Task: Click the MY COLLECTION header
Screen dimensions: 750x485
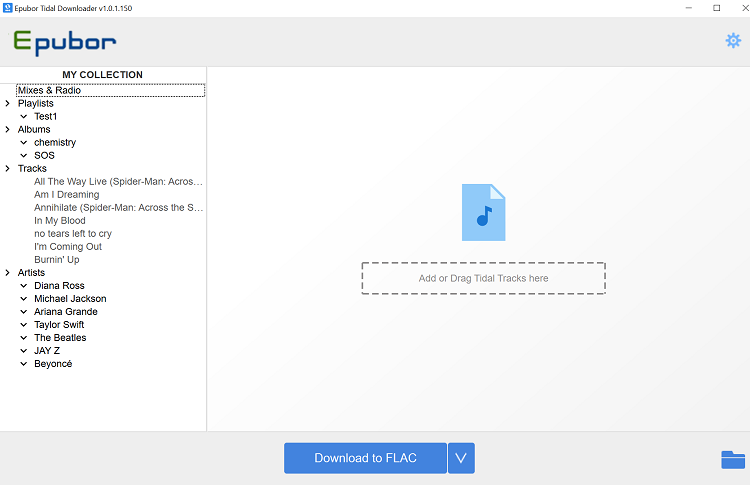Action: (102, 75)
